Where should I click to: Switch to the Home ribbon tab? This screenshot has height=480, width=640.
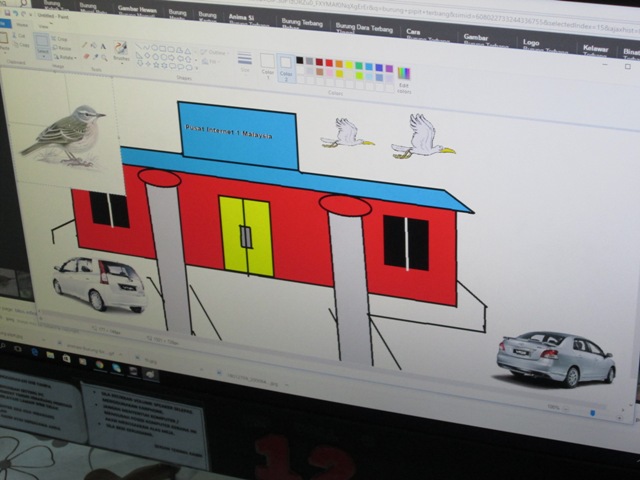(22, 25)
